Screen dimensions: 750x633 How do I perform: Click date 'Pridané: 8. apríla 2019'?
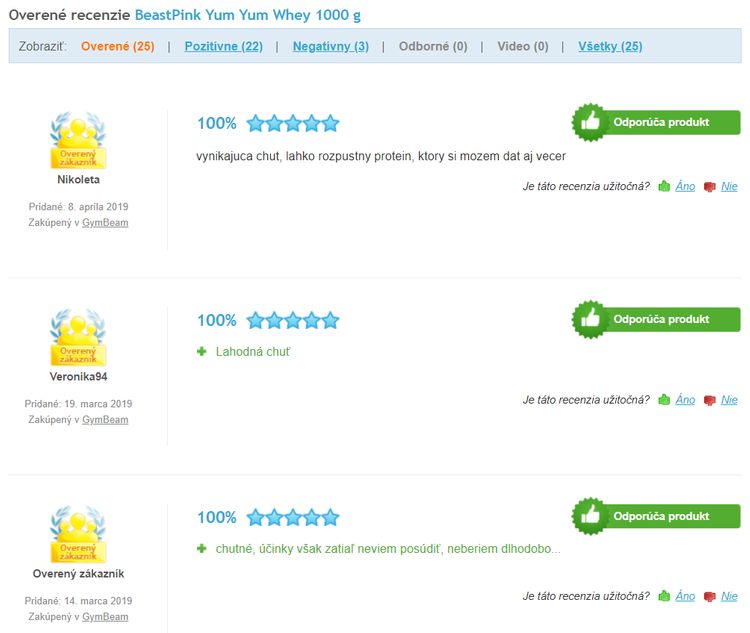coord(78,207)
